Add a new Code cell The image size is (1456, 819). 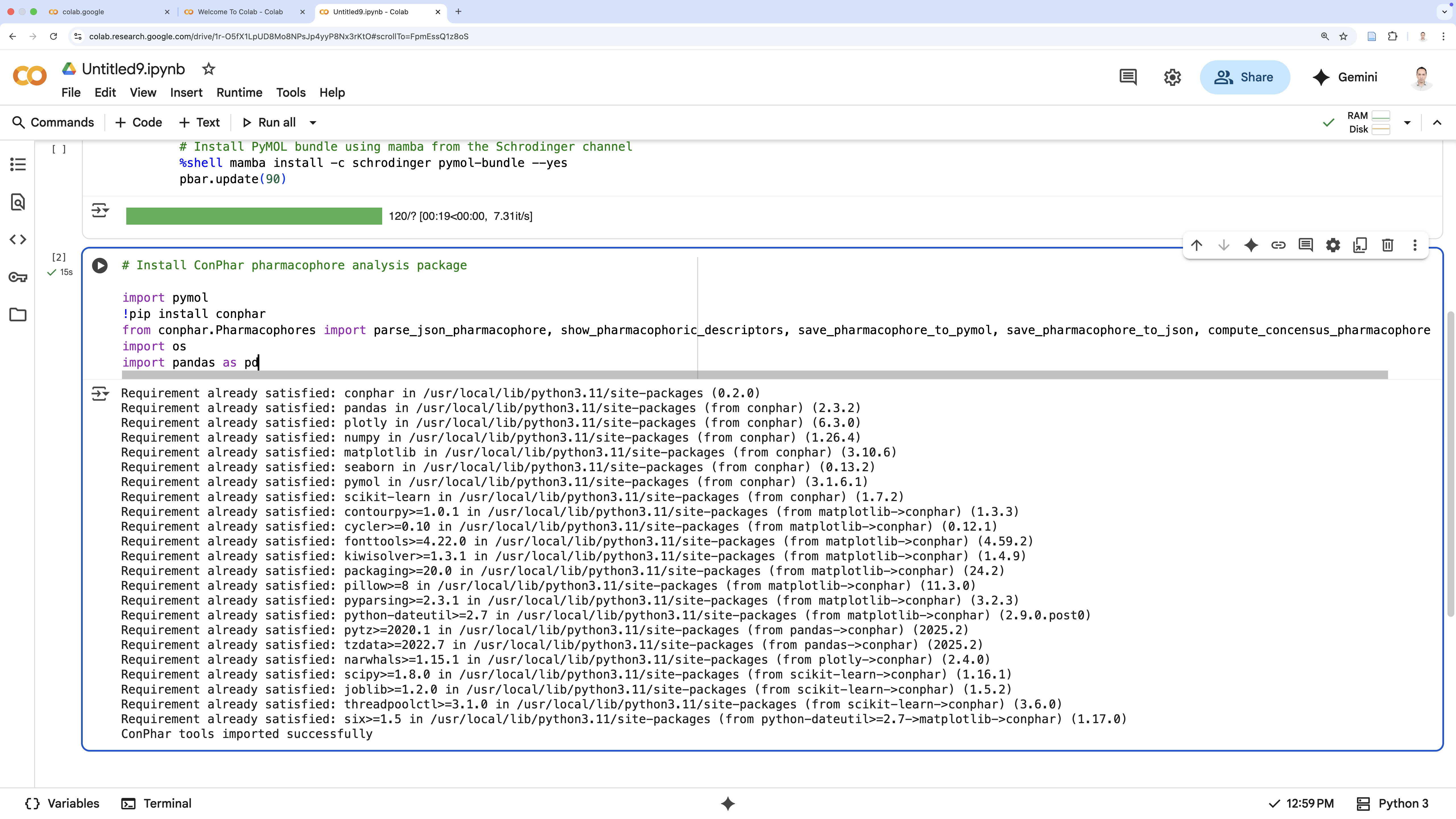click(138, 123)
